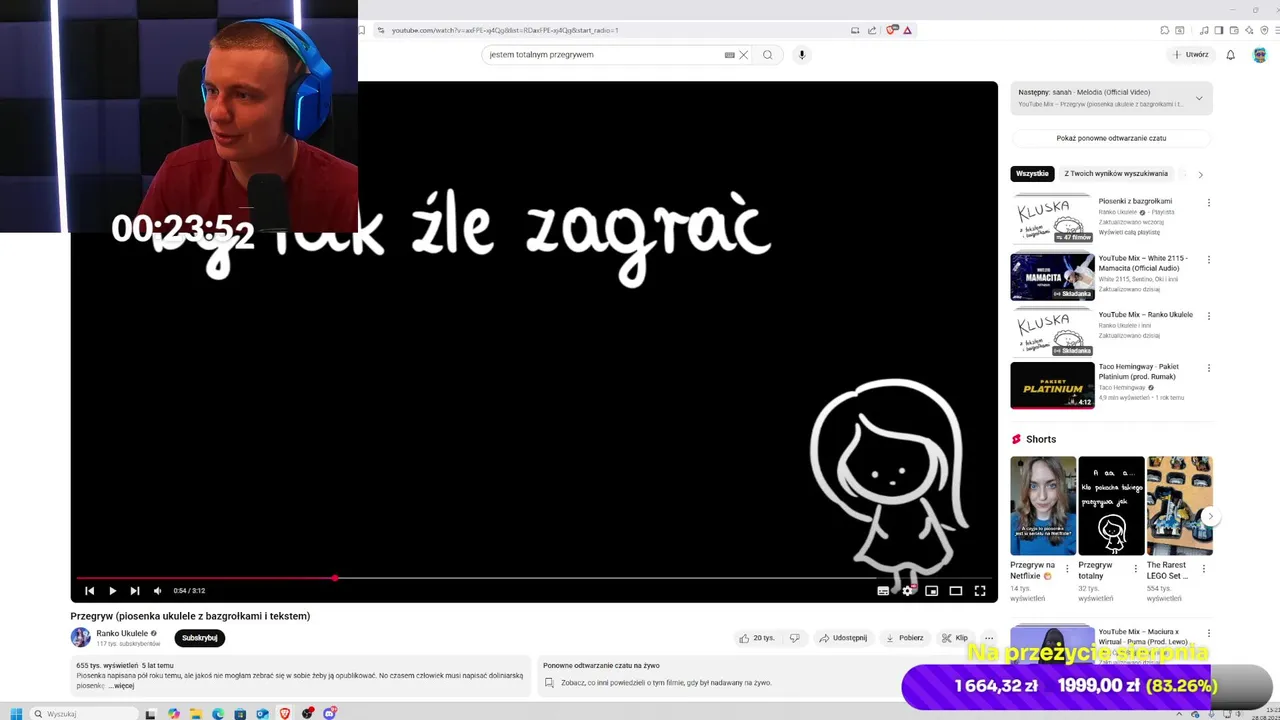Open YouTube Mix Mamacita thumbnail
The width and height of the screenshot is (1280, 720).
[1052, 277]
